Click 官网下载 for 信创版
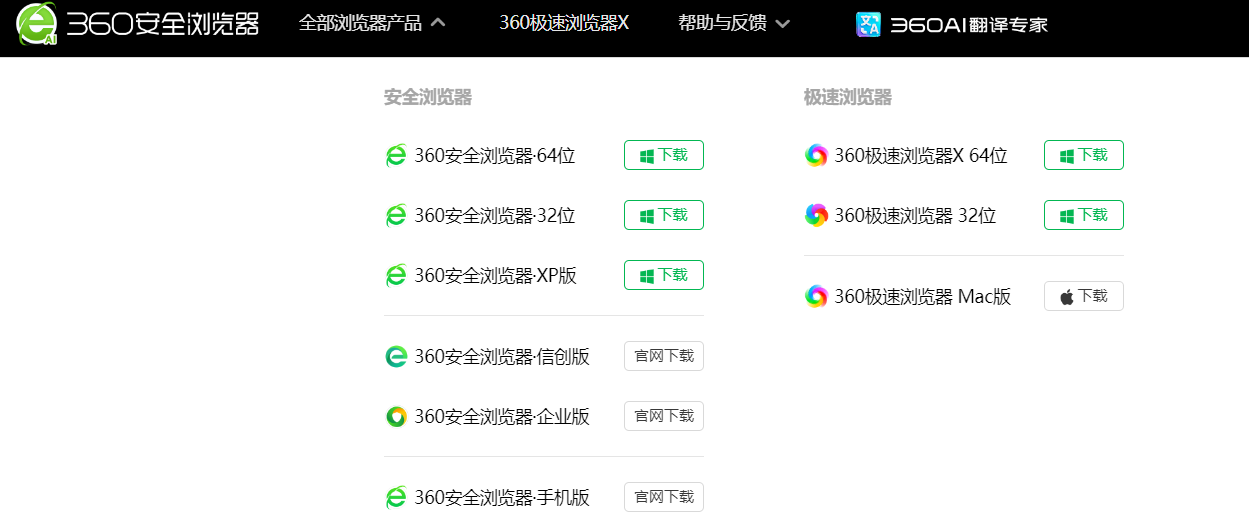Viewport: 1249px width, 515px height. (x=664, y=356)
